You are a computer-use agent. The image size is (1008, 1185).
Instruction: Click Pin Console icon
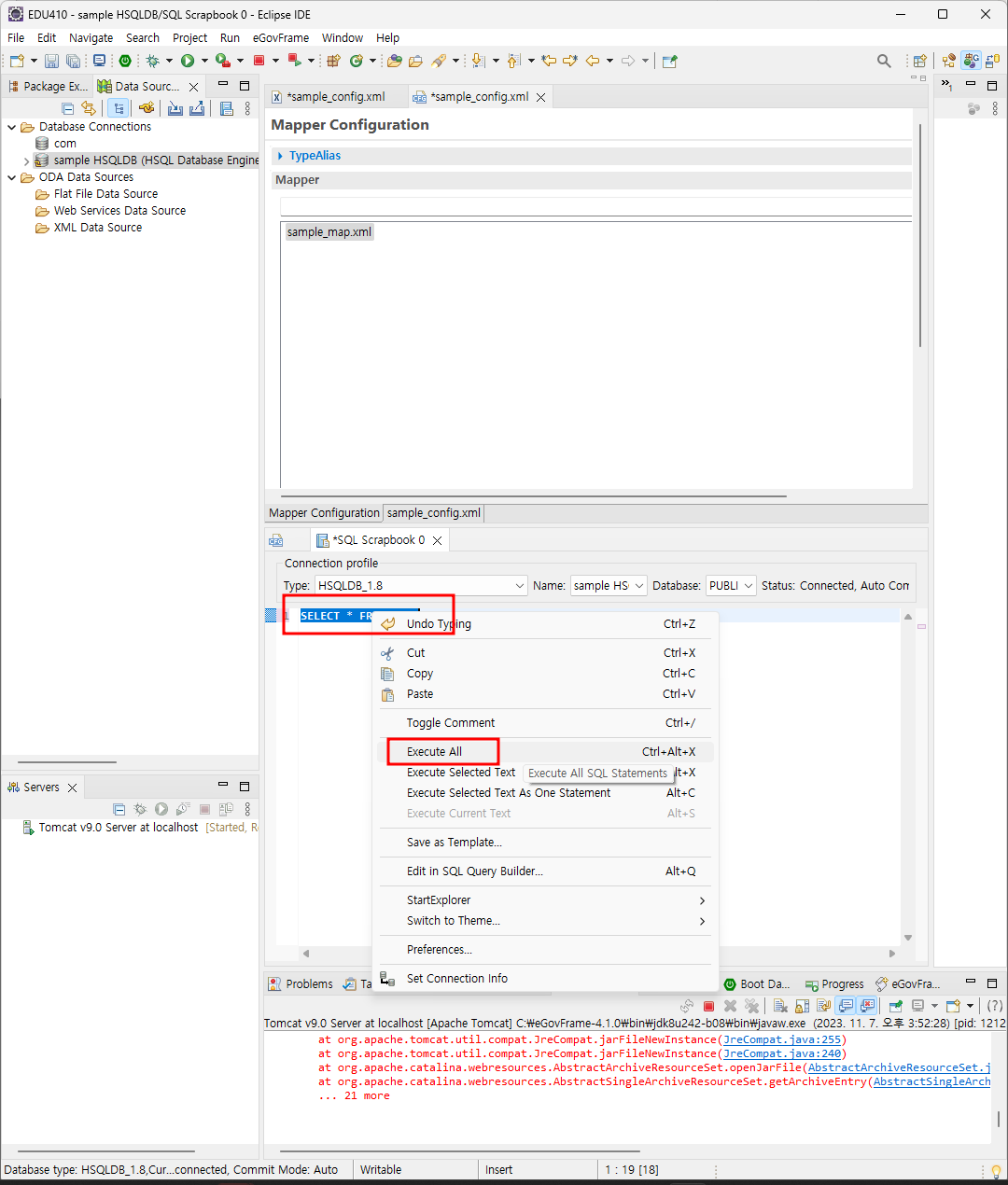(895, 1006)
